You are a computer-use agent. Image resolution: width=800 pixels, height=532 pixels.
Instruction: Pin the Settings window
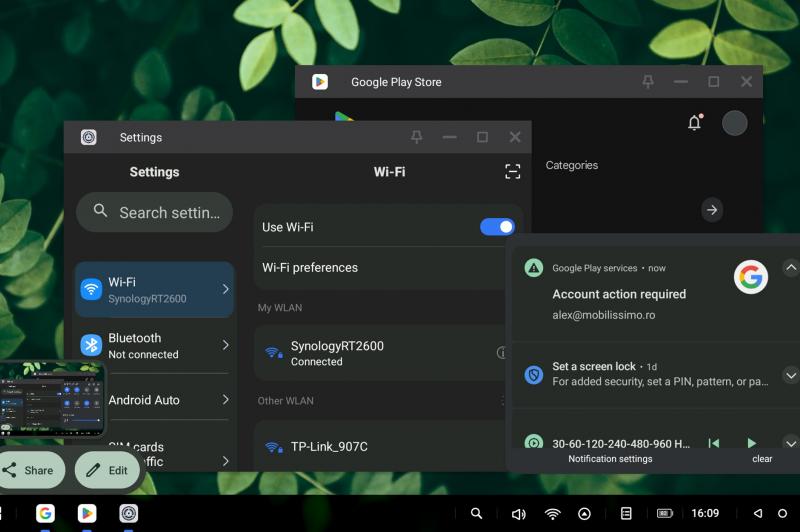(x=417, y=138)
